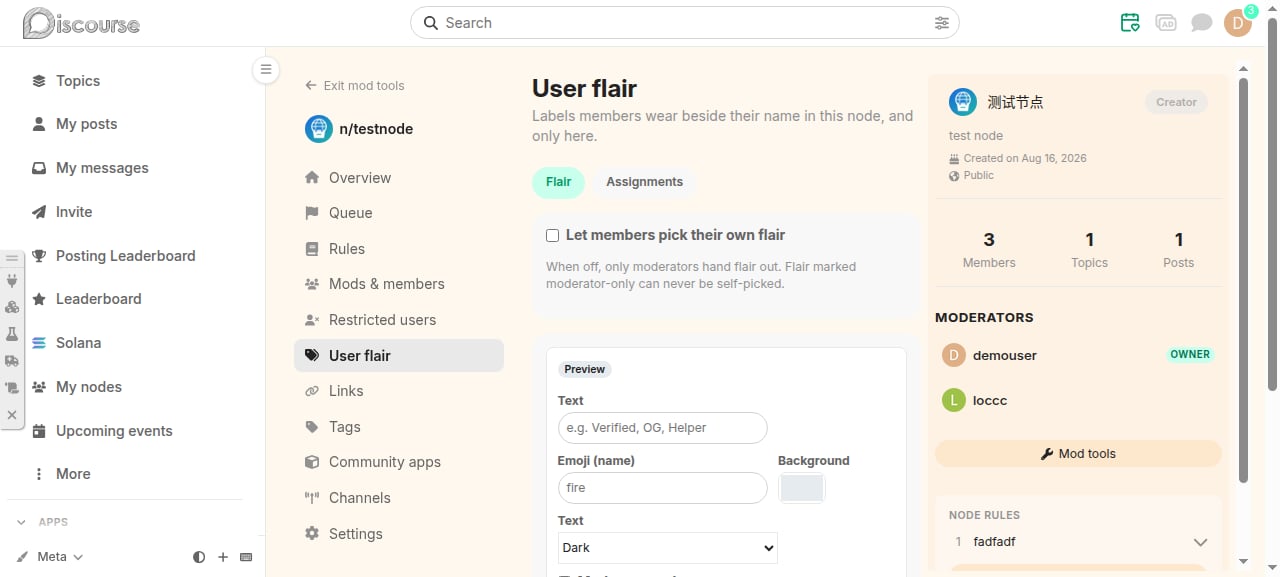Switch to the Assignments tab
Viewport: 1280px width, 577px height.
[644, 182]
